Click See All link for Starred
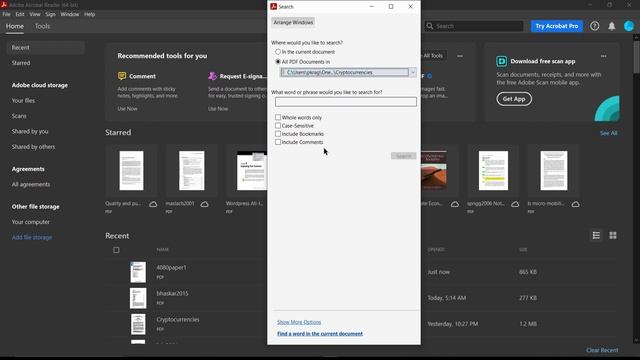Image resolution: width=640 pixels, height=360 pixels. (x=608, y=133)
